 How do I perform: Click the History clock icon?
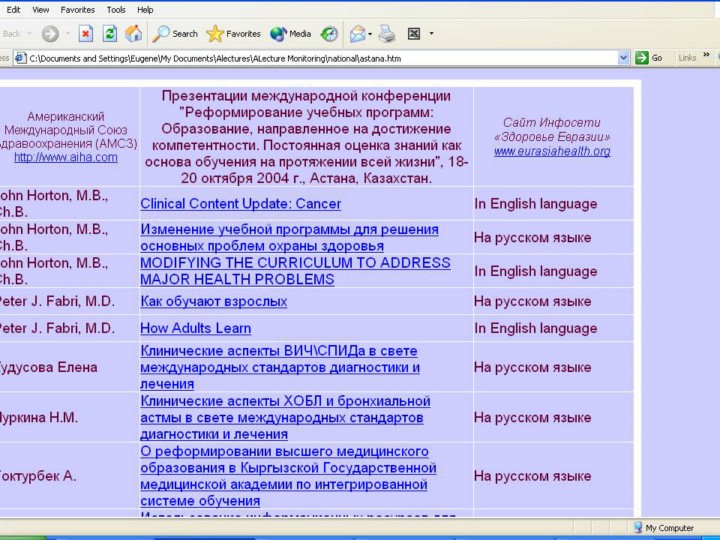click(x=329, y=33)
